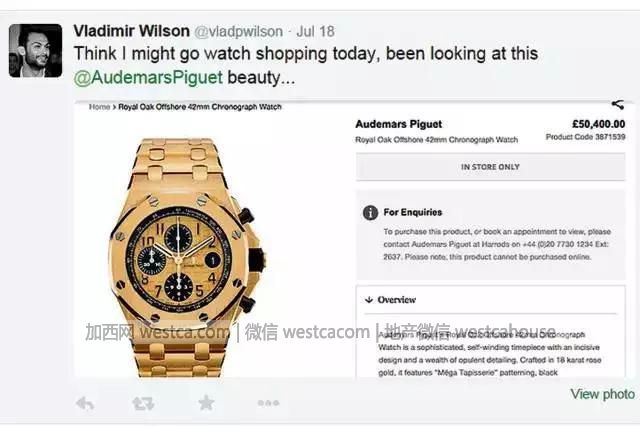Click the Jul 18 tweet timestamp
The width and height of the screenshot is (640, 427).
click(315, 31)
